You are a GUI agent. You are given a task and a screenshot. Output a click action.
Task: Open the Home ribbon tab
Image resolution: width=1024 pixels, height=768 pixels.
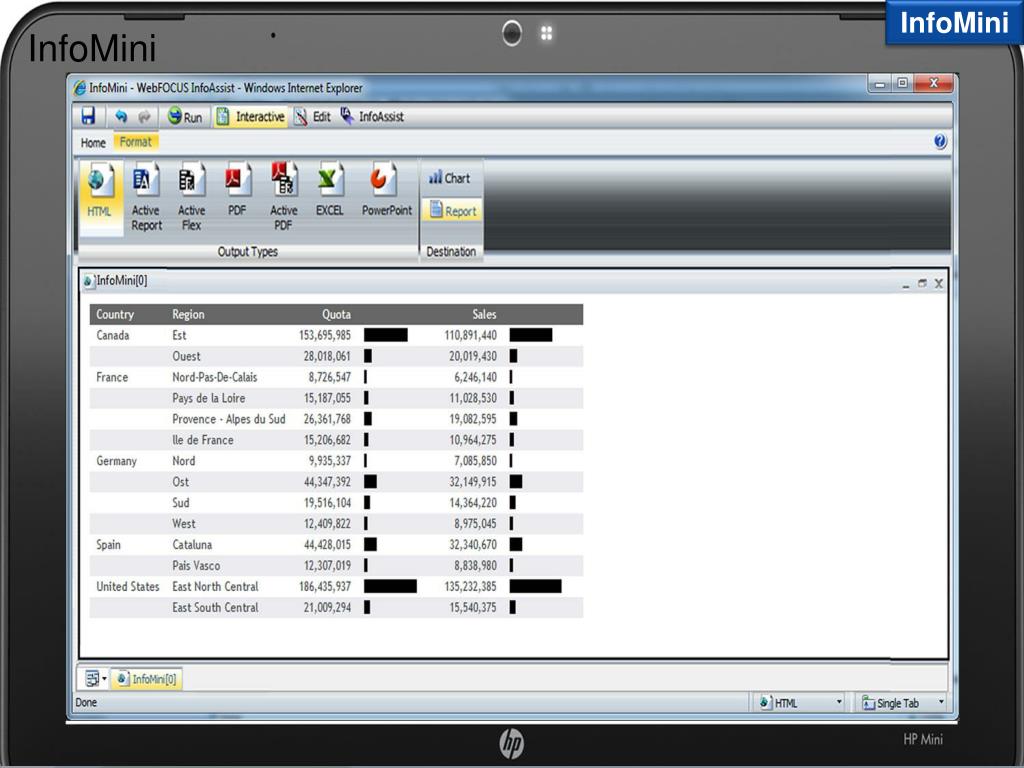[93, 142]
